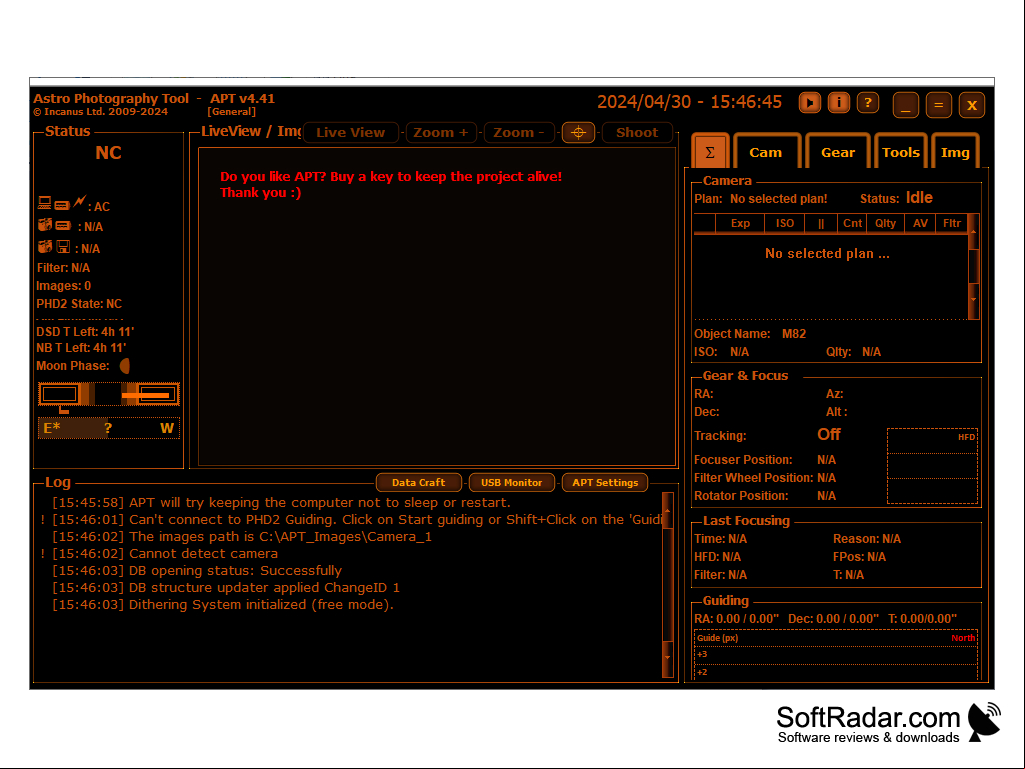Click the M82 object name field
1025x769 pixels.
[x=794, y=333]
